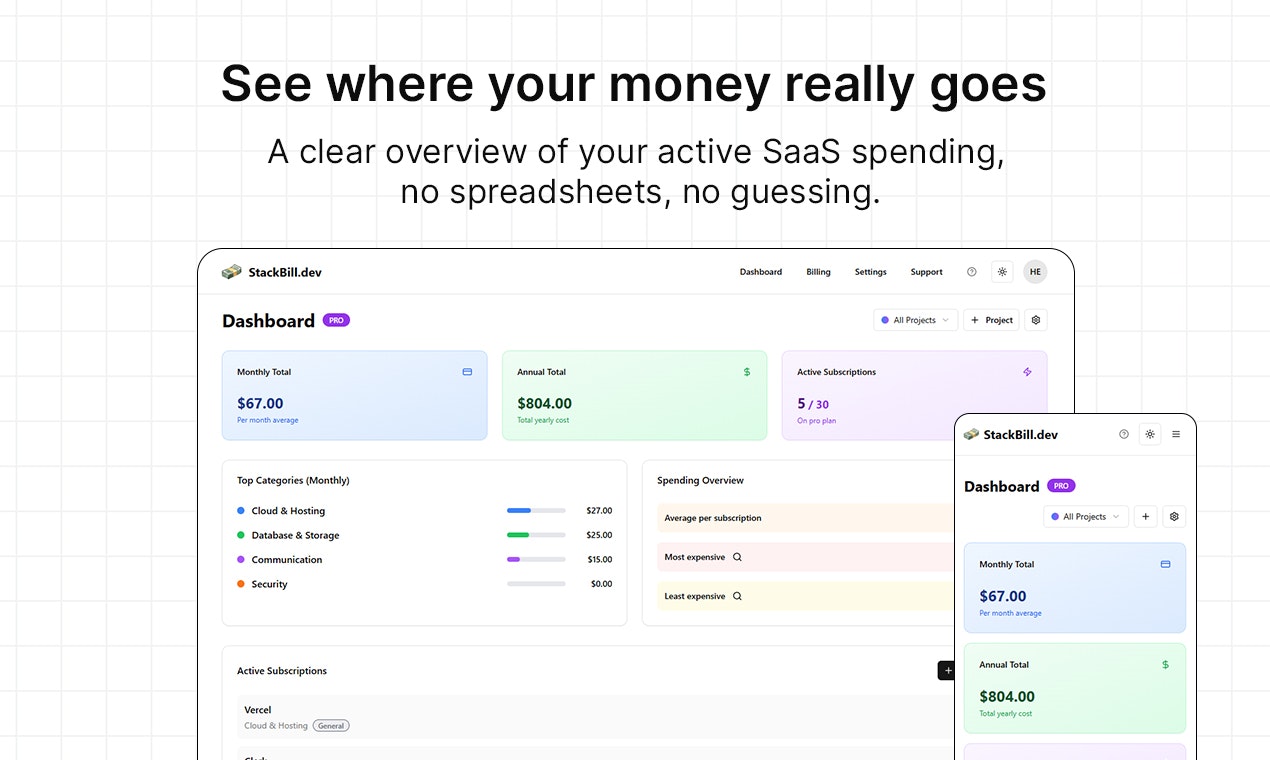Select the Vercel subscription row

(596, 717)
